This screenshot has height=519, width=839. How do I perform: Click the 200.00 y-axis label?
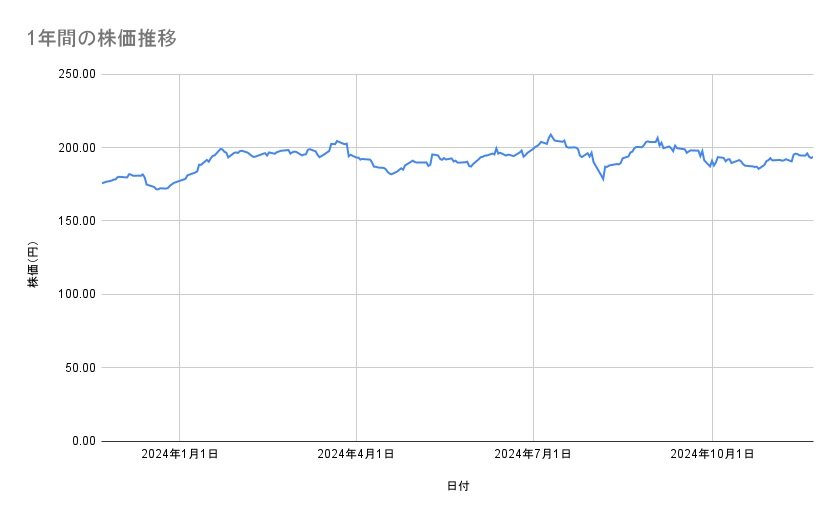click(76, 148)
